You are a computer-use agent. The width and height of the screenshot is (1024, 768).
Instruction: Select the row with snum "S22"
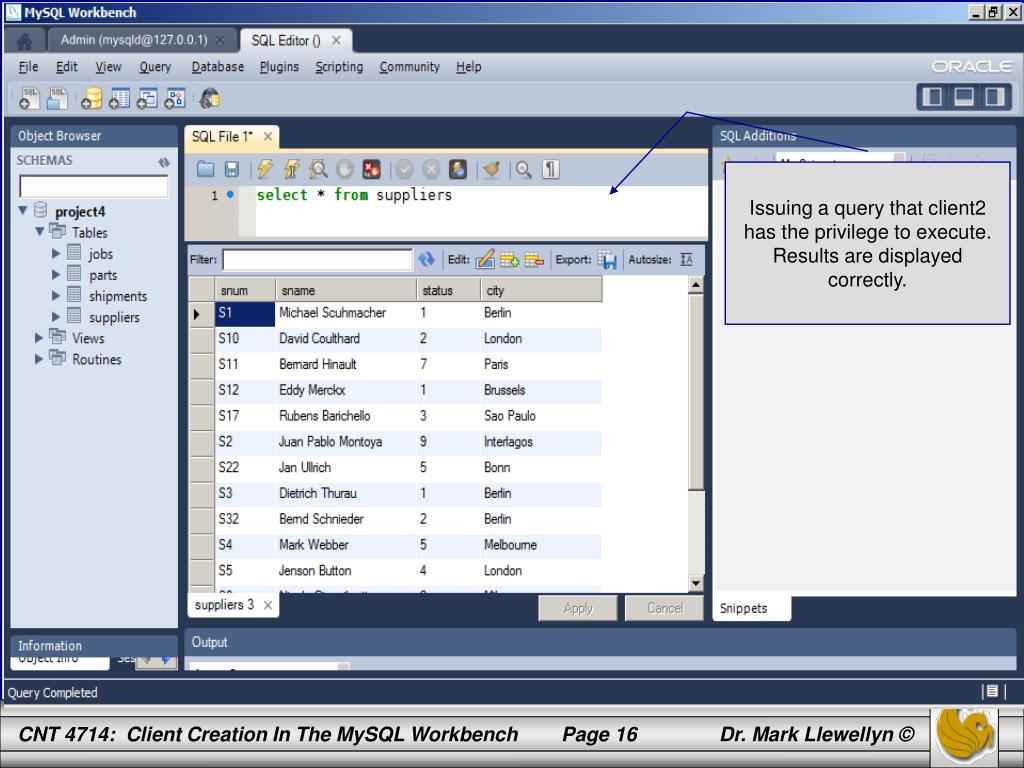(394, 468)
